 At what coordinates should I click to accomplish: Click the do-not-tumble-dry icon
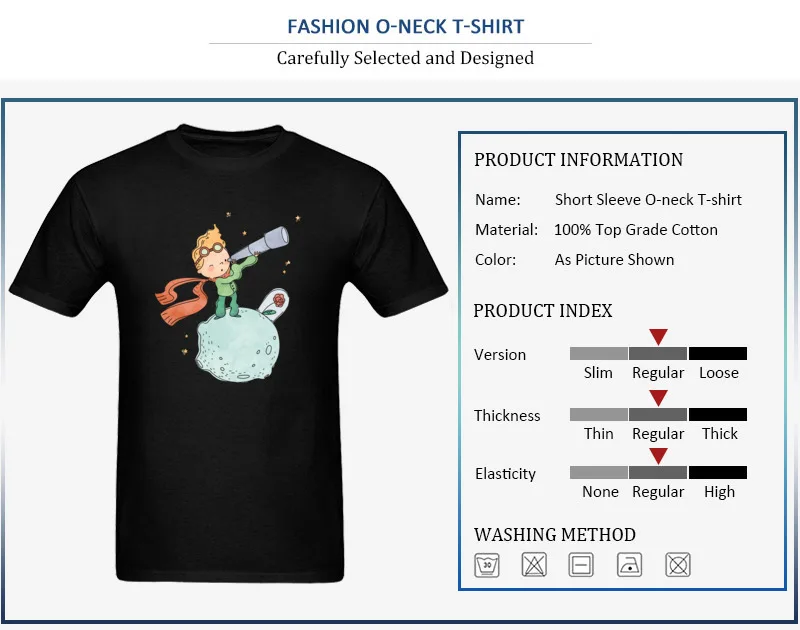[678, 565]
